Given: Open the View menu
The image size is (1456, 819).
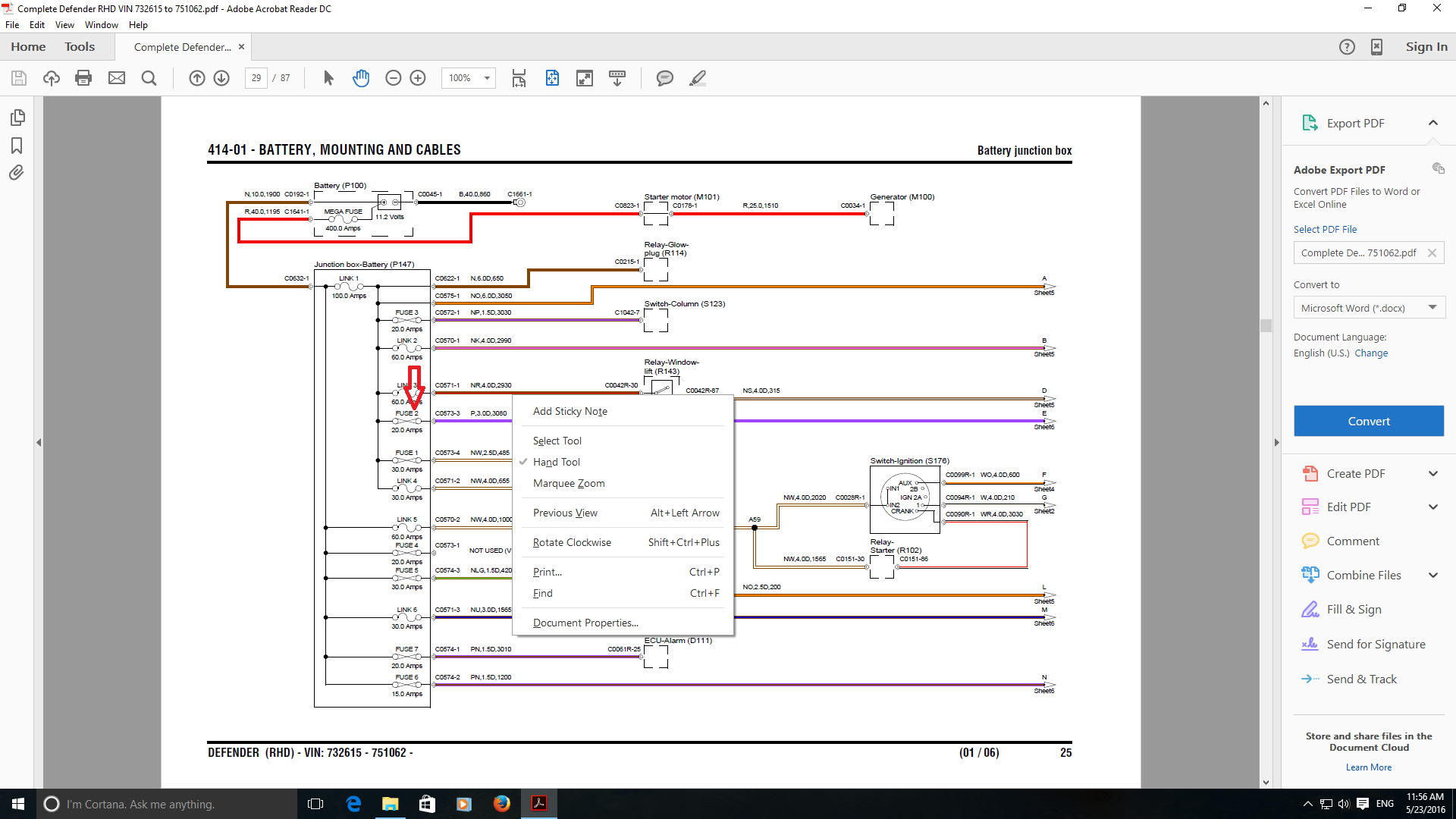Looking at the screenshot, I should [64, 25].
